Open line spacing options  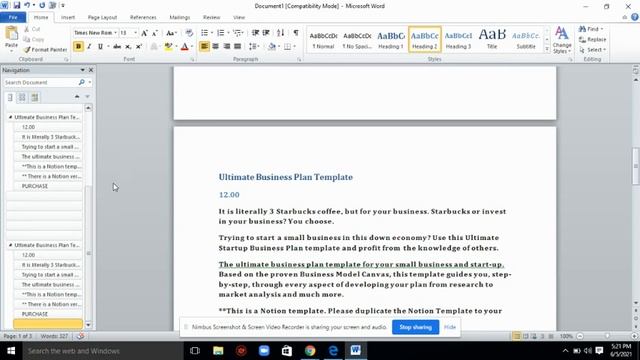[253, 47]
